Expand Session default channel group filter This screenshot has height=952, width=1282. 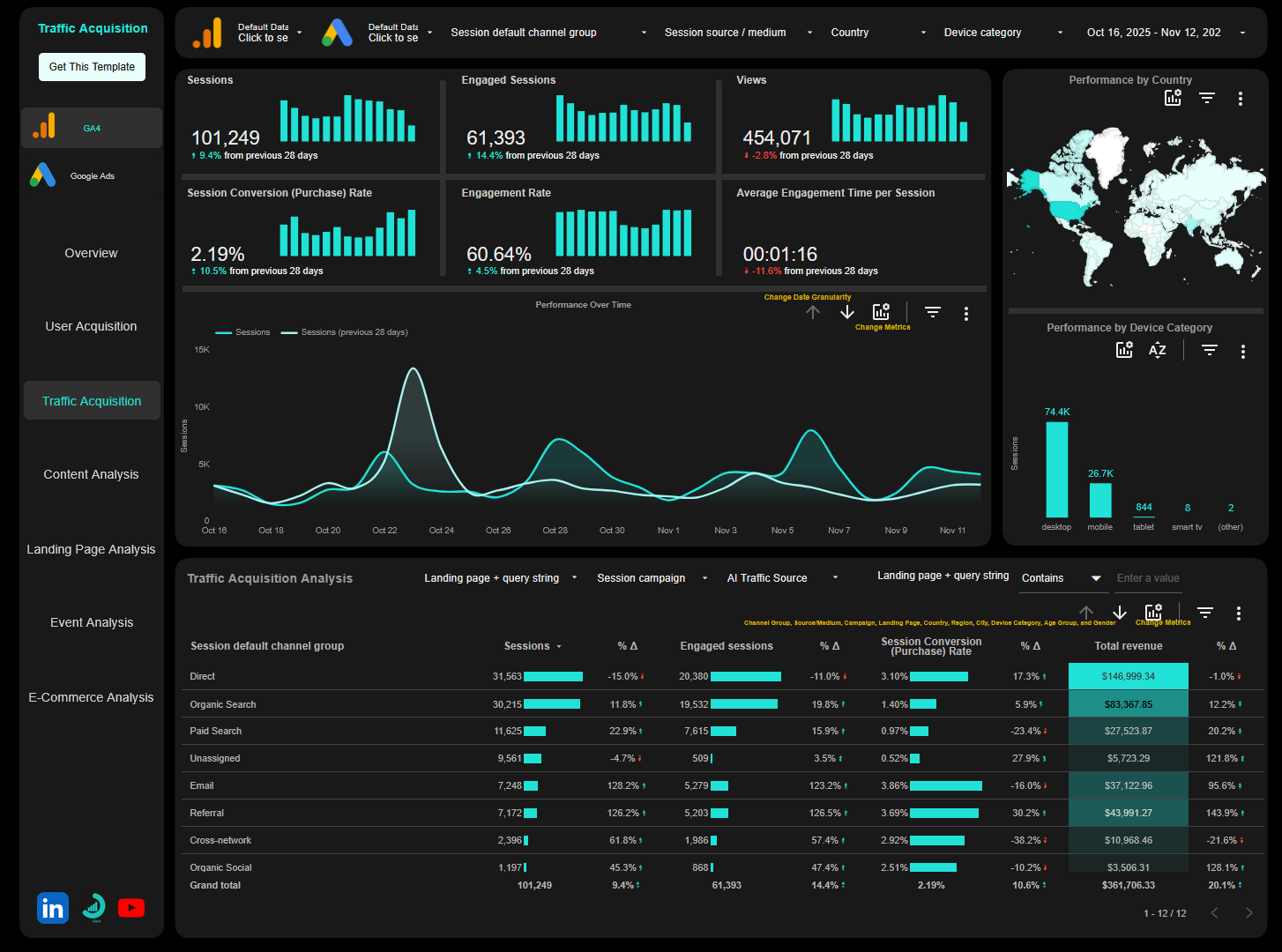(x=548, y=33)
